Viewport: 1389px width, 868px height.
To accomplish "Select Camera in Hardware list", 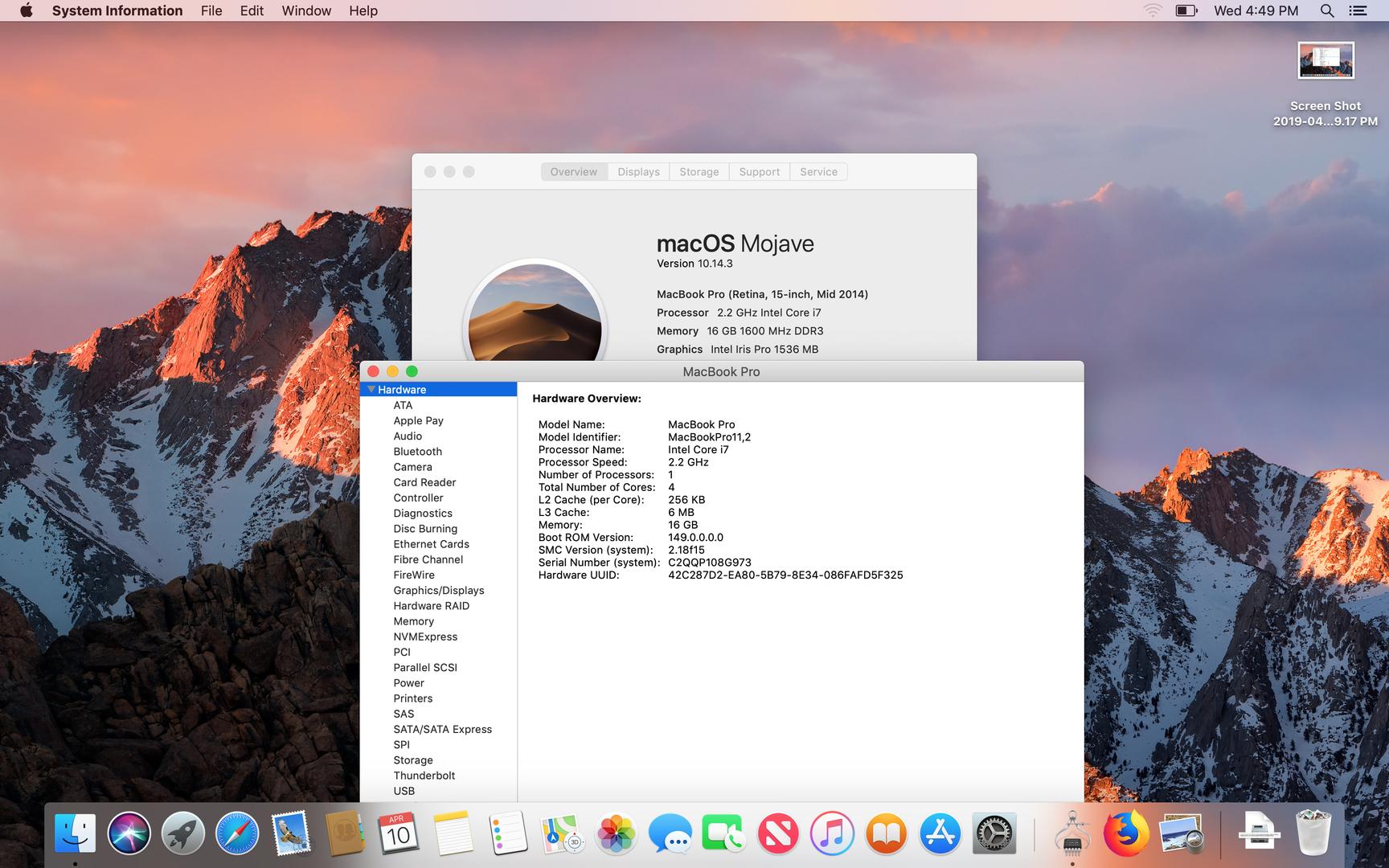I will pos(412,467).
